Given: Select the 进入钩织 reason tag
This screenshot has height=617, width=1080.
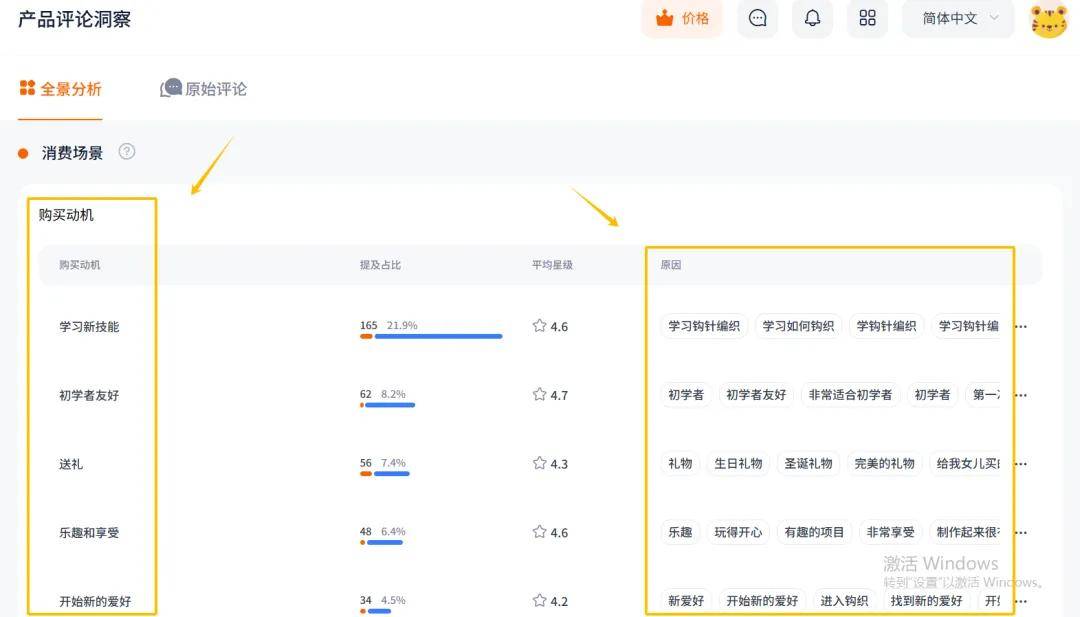Looking at the screenshot, I should [x=844, y=600].
